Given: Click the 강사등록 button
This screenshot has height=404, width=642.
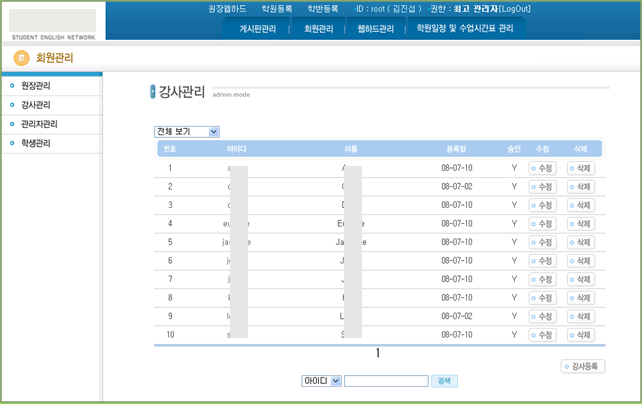Looking at the screenshot, I should pos(583,366).
